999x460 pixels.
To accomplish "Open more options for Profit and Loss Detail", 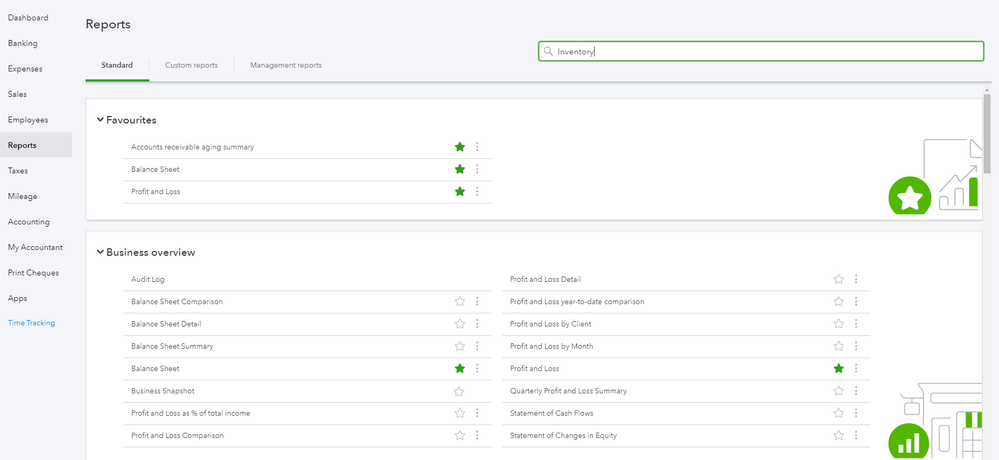I will click(856, 279).
